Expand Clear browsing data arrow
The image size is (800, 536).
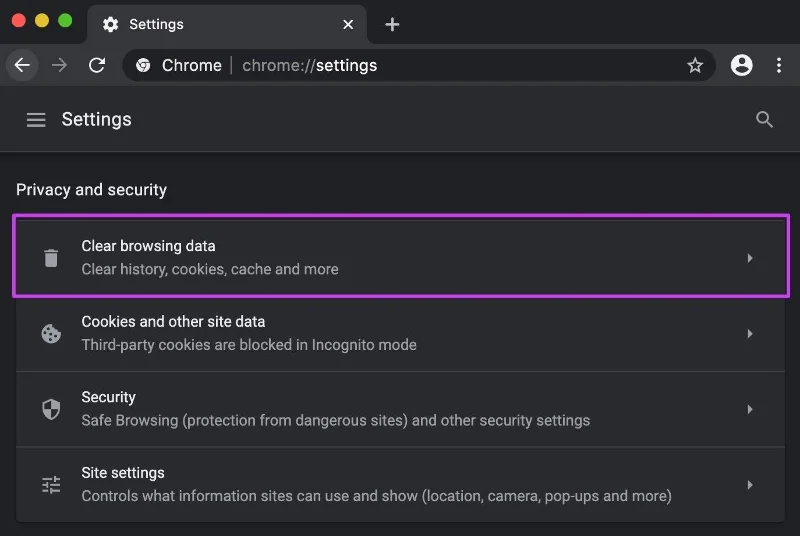(x=749, y=258)
